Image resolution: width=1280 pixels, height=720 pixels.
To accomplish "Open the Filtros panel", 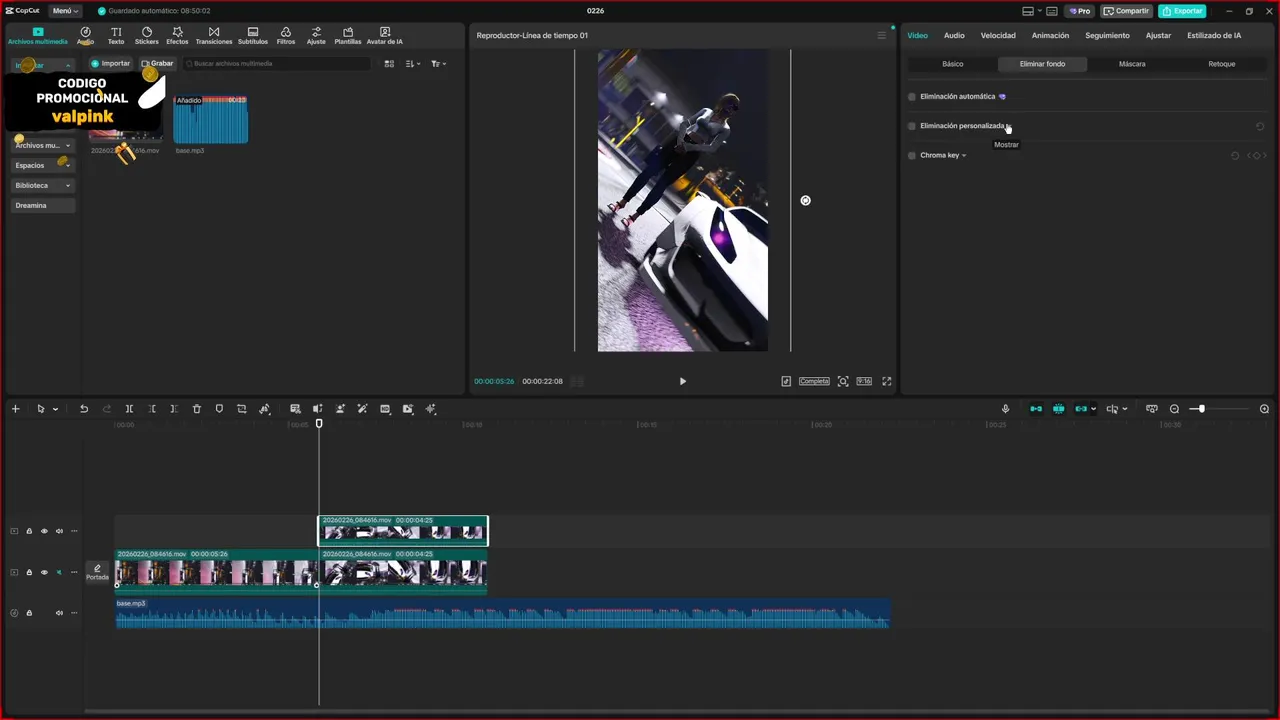I will (x=286, y=36).
